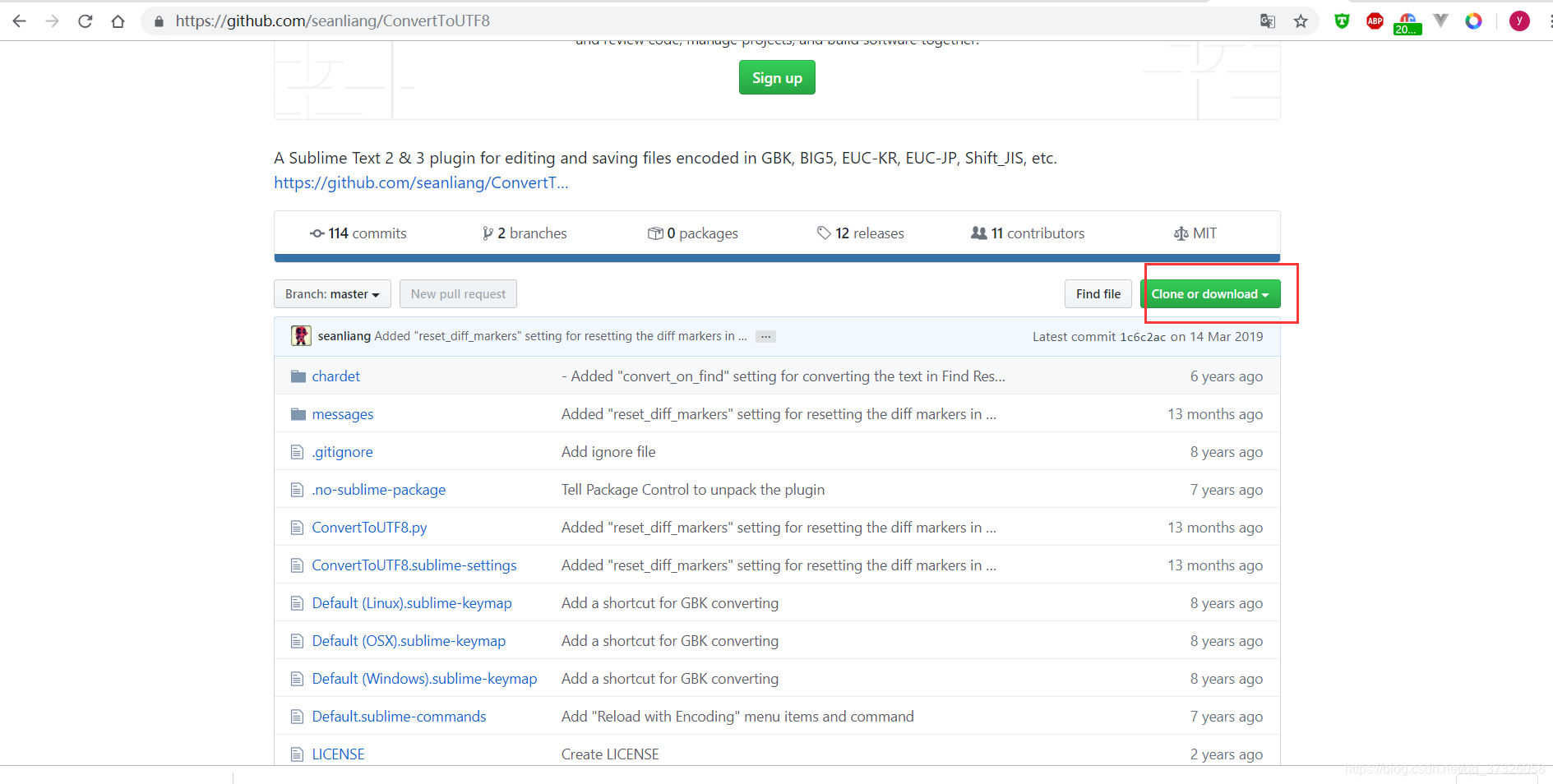Open the translate page icon

point(1268,21)
